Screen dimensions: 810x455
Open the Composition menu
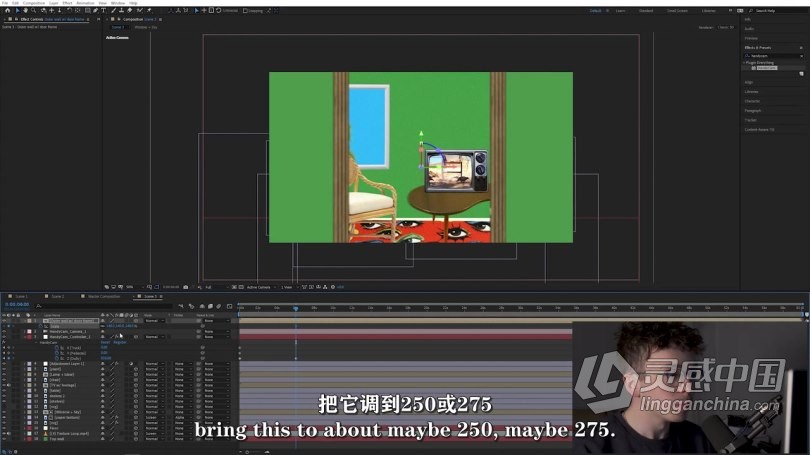(x=34, y=3)
